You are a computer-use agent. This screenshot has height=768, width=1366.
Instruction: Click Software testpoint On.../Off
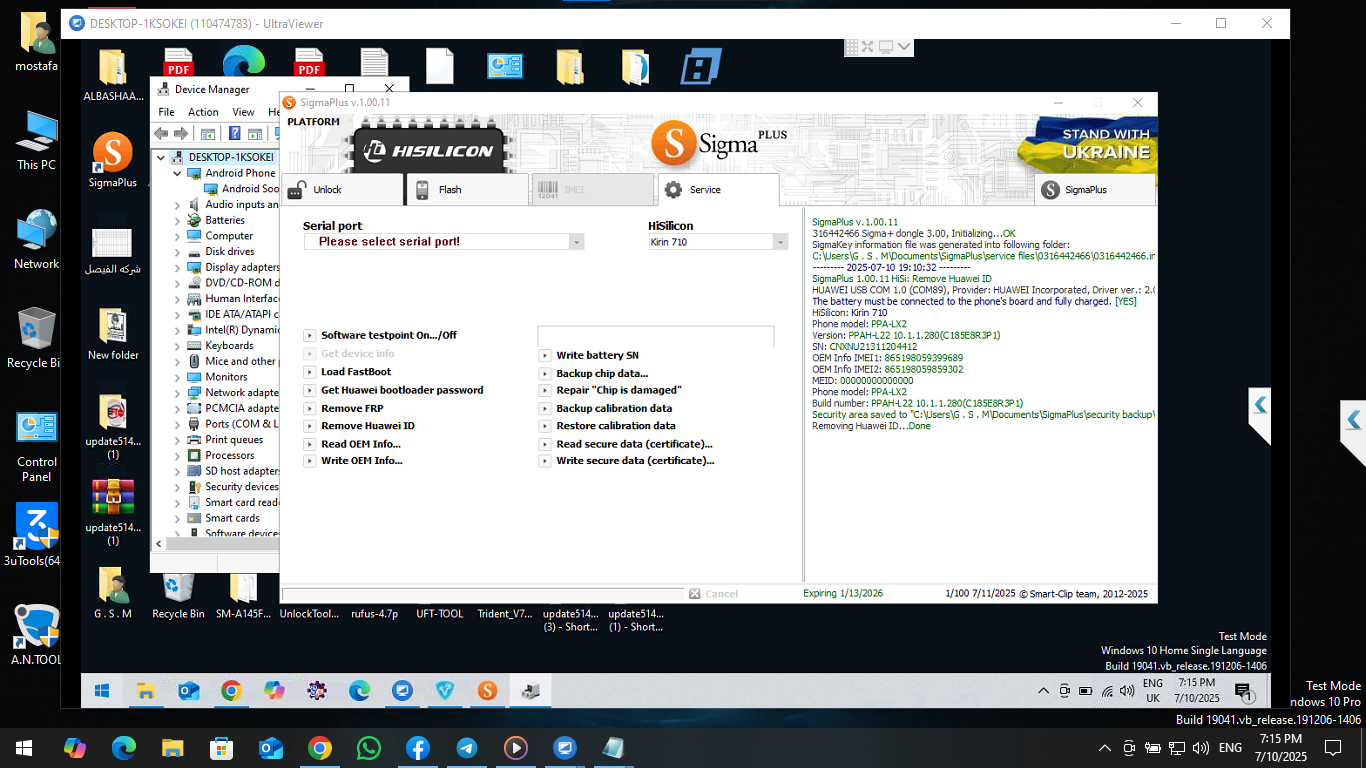[x=381, y=335]
